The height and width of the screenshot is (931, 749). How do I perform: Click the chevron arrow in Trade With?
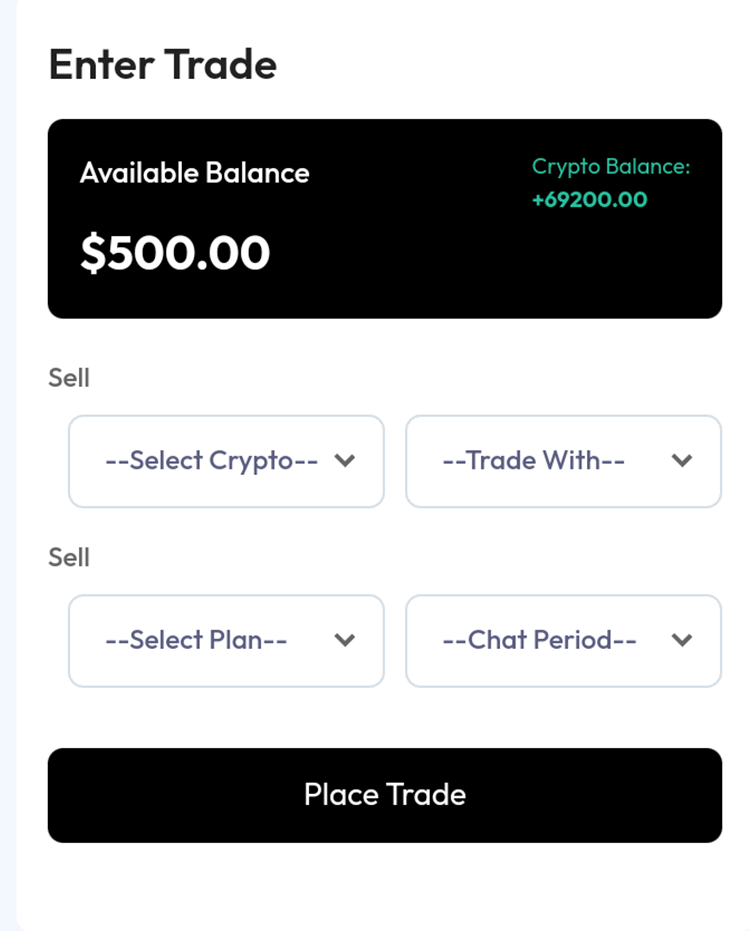click(682, 461)
